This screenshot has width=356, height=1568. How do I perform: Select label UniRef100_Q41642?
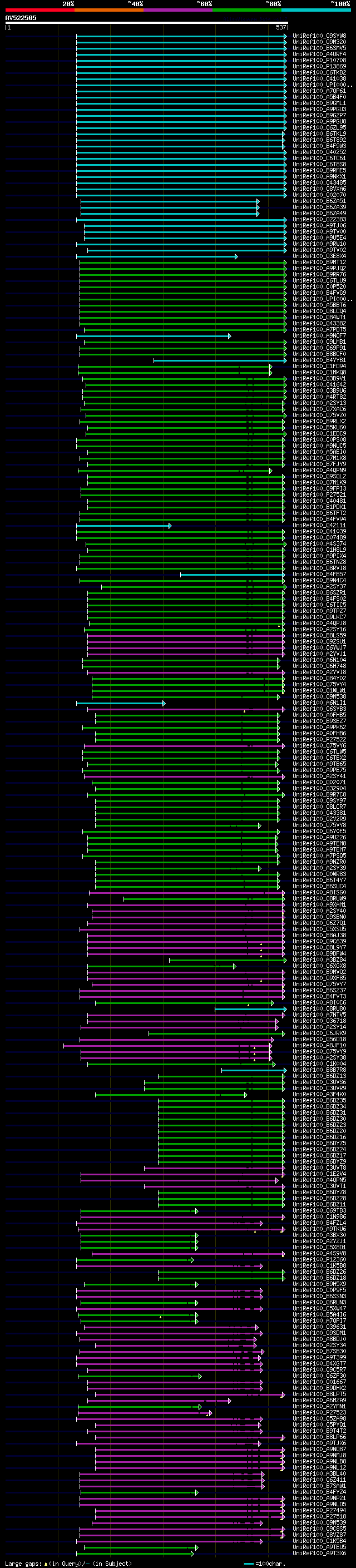point(319,385)
